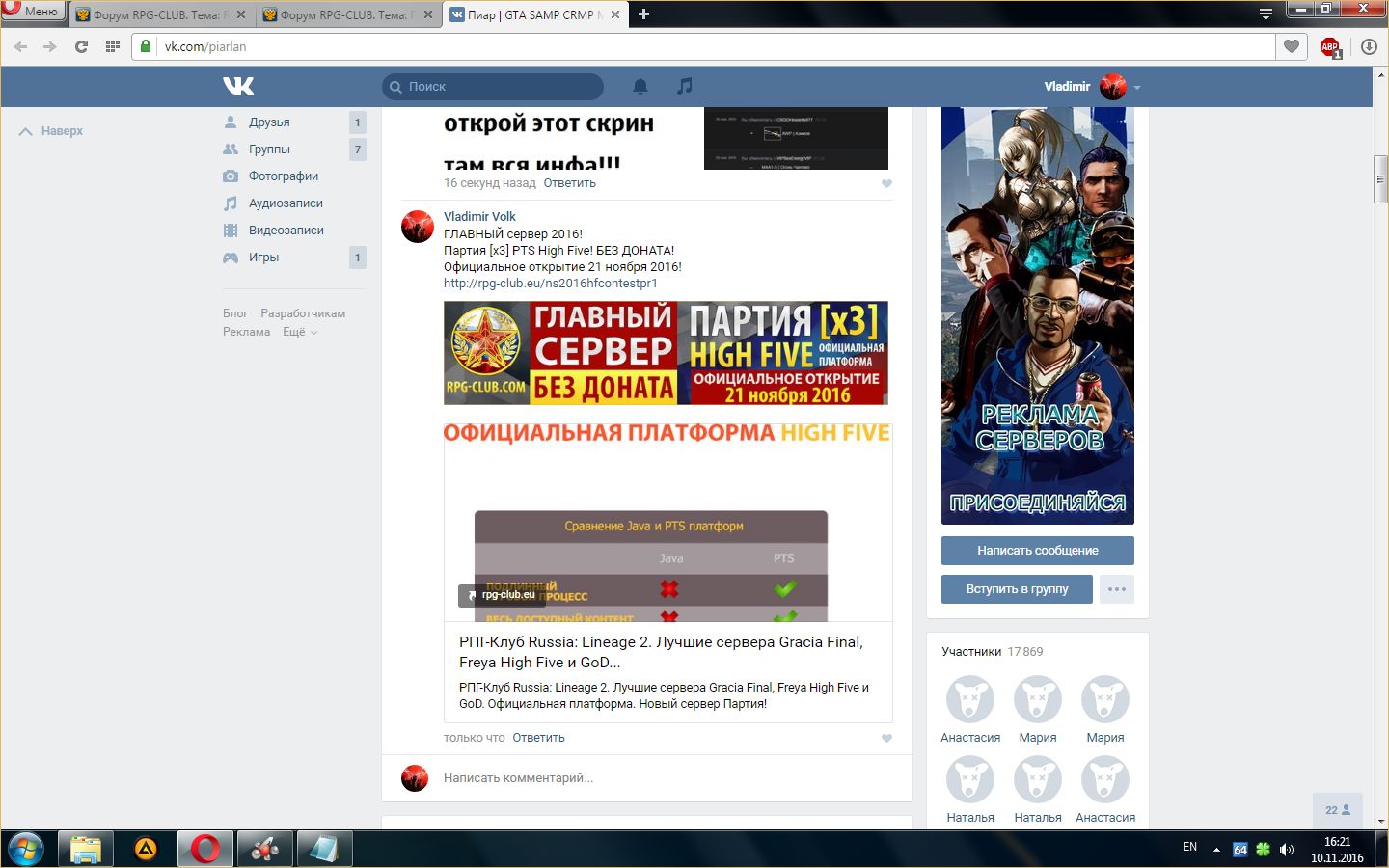Close the Пиар | GTA SAMP CRMP tab

pos(614,14)
